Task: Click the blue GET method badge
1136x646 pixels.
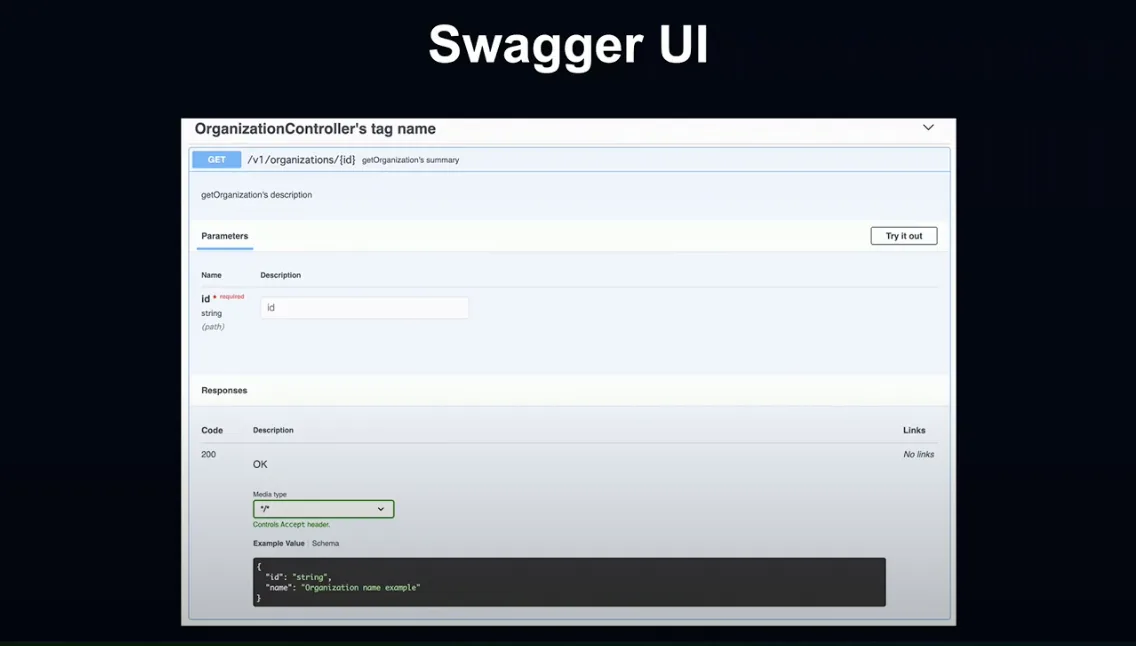Action: 217,159
